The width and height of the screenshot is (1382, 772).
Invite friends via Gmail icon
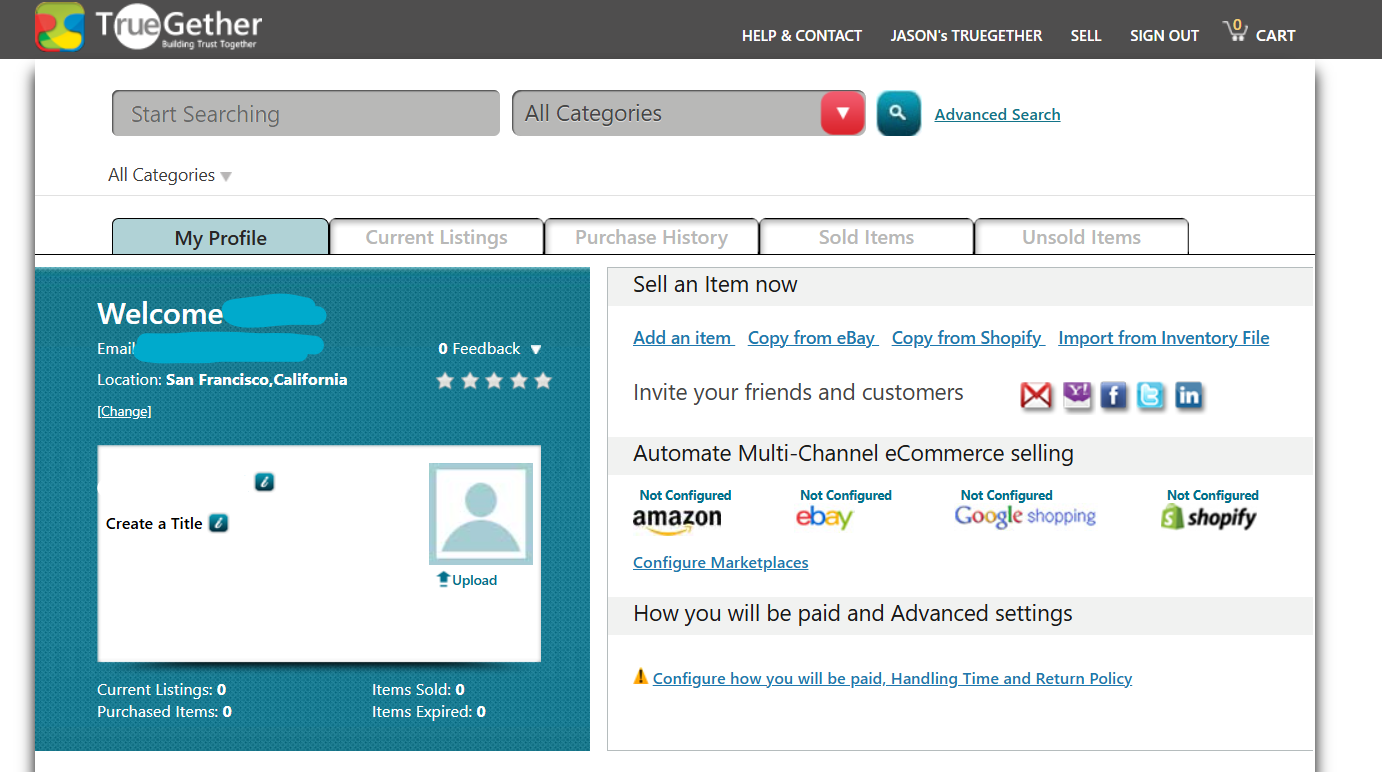(1036, 396)
